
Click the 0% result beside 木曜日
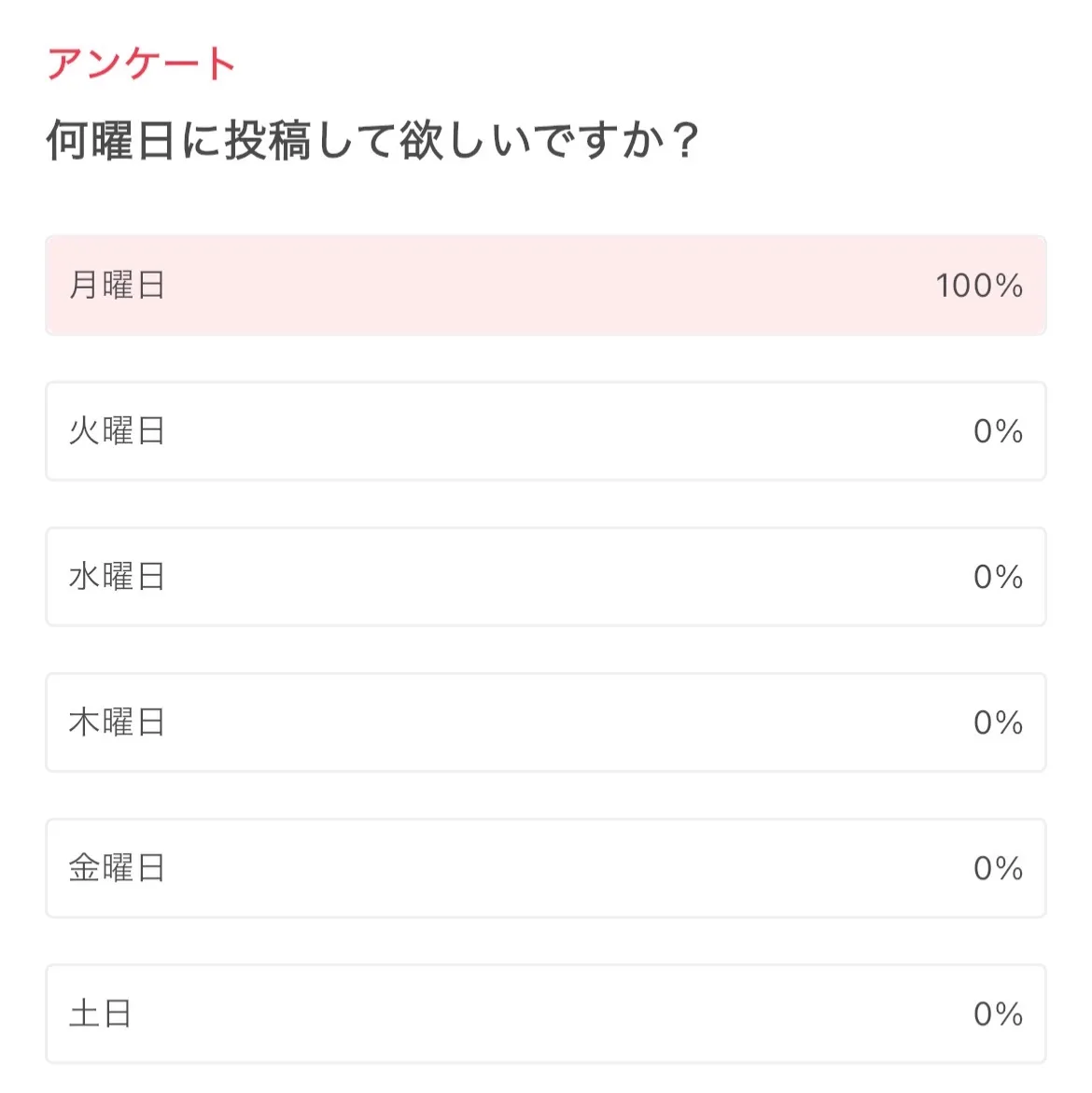998,722
